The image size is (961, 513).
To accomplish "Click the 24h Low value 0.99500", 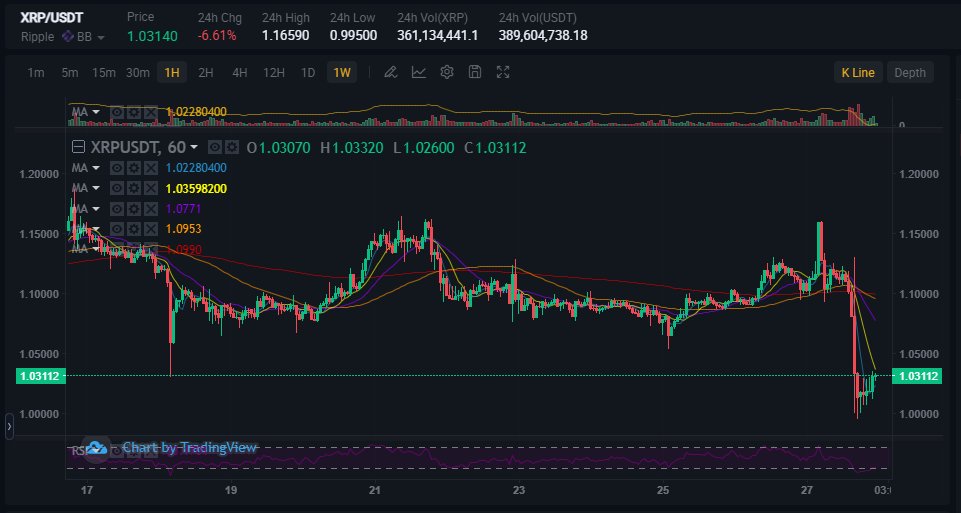I will tap(353, 36).
